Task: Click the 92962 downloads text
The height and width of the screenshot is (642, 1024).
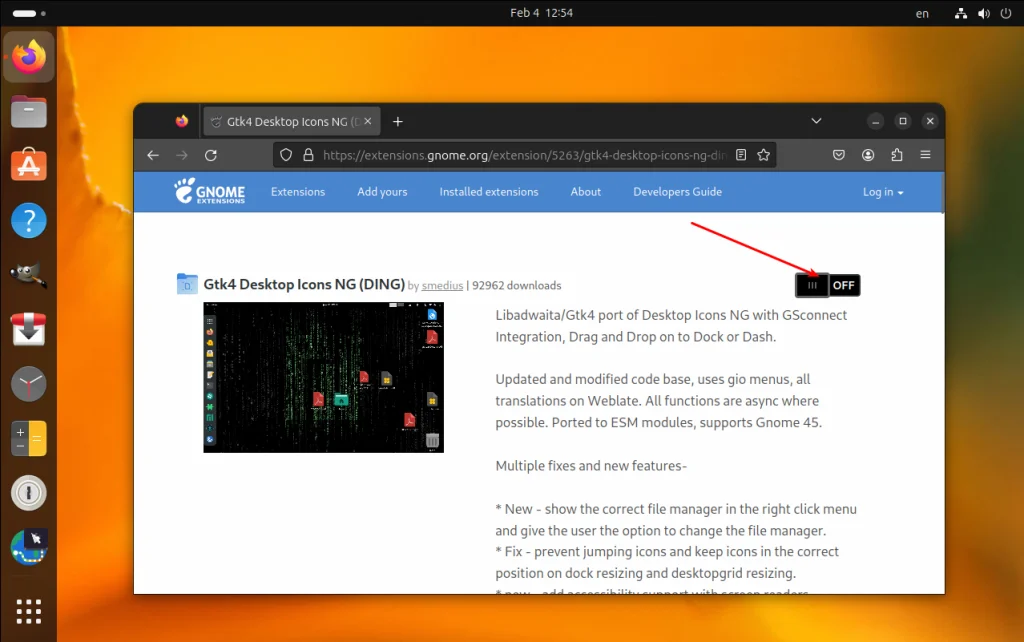Action: tap(517, 285)
